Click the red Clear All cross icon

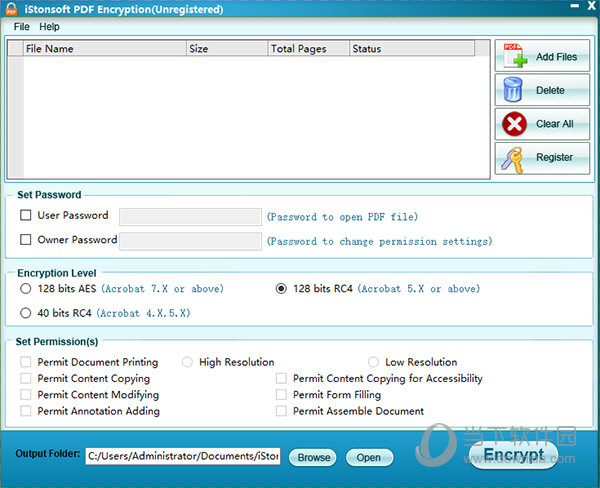514,124
